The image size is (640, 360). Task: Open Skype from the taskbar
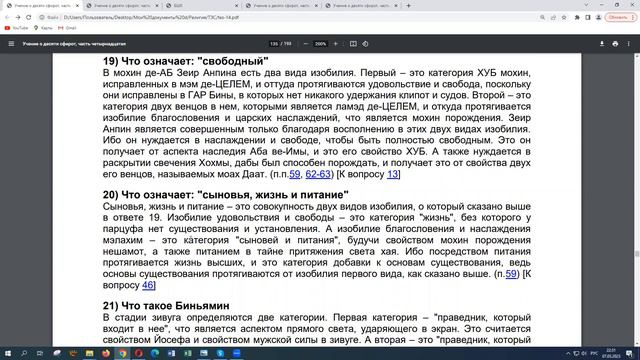click(x=220, y=353)
